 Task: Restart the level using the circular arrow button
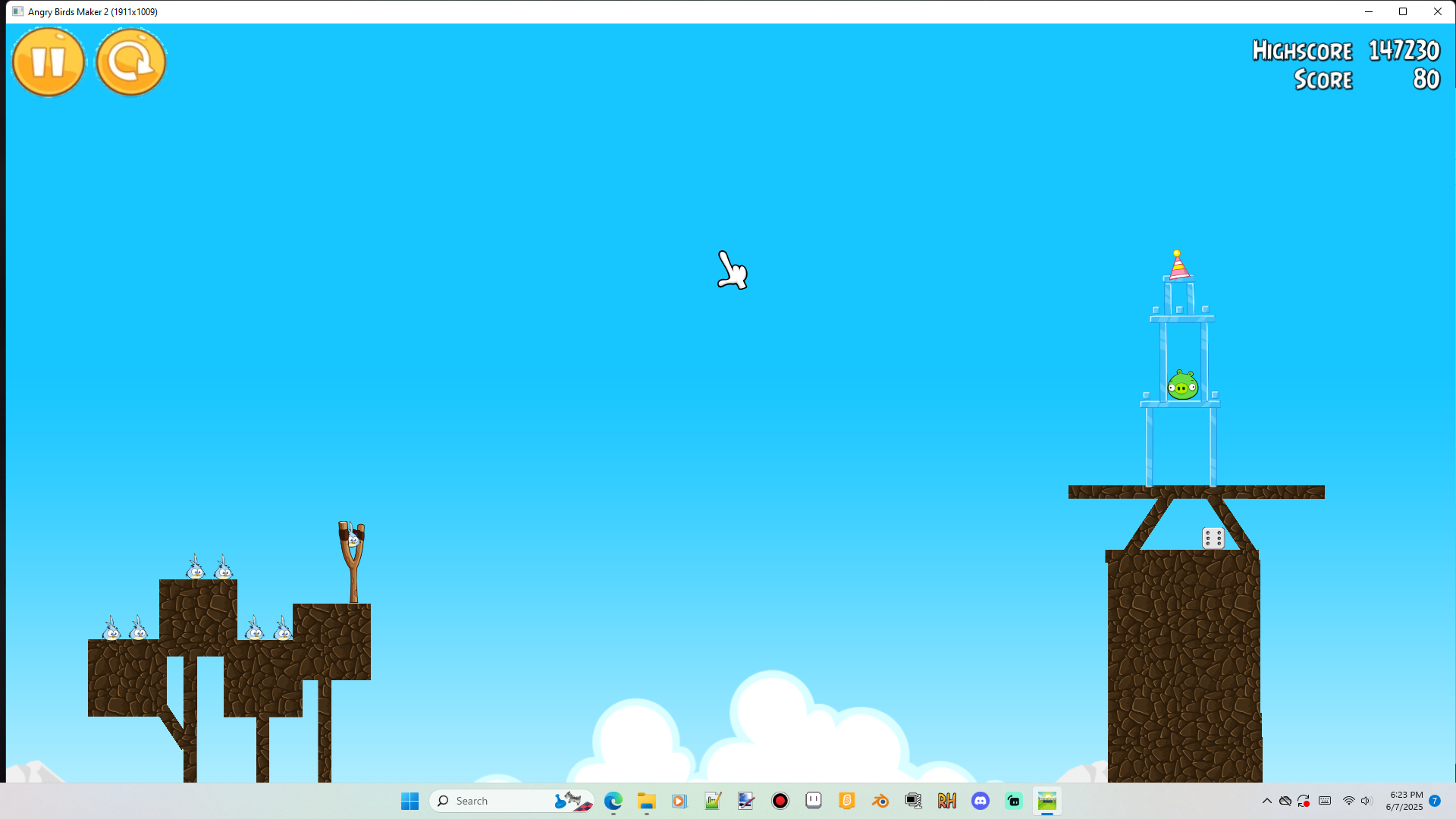pyautogui.click(x=130, y=61)
